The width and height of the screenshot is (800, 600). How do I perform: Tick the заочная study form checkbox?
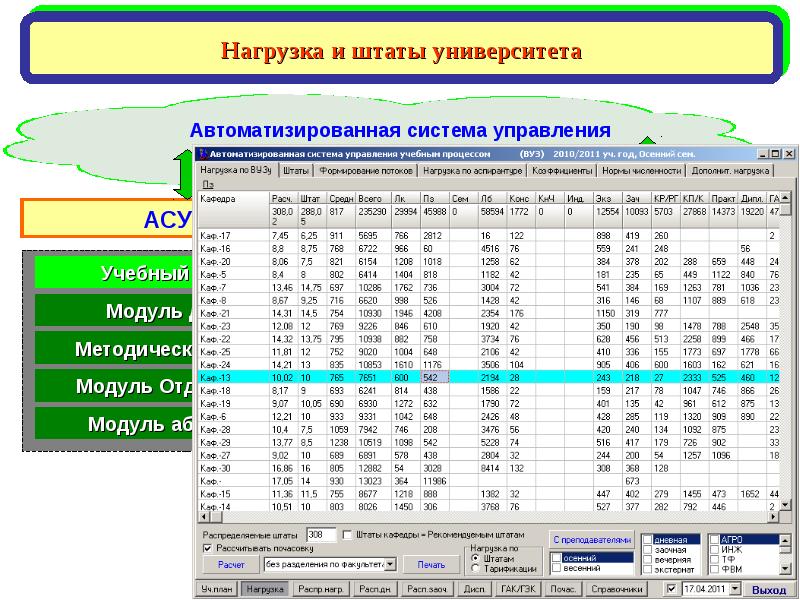click(x=647, y=549)
